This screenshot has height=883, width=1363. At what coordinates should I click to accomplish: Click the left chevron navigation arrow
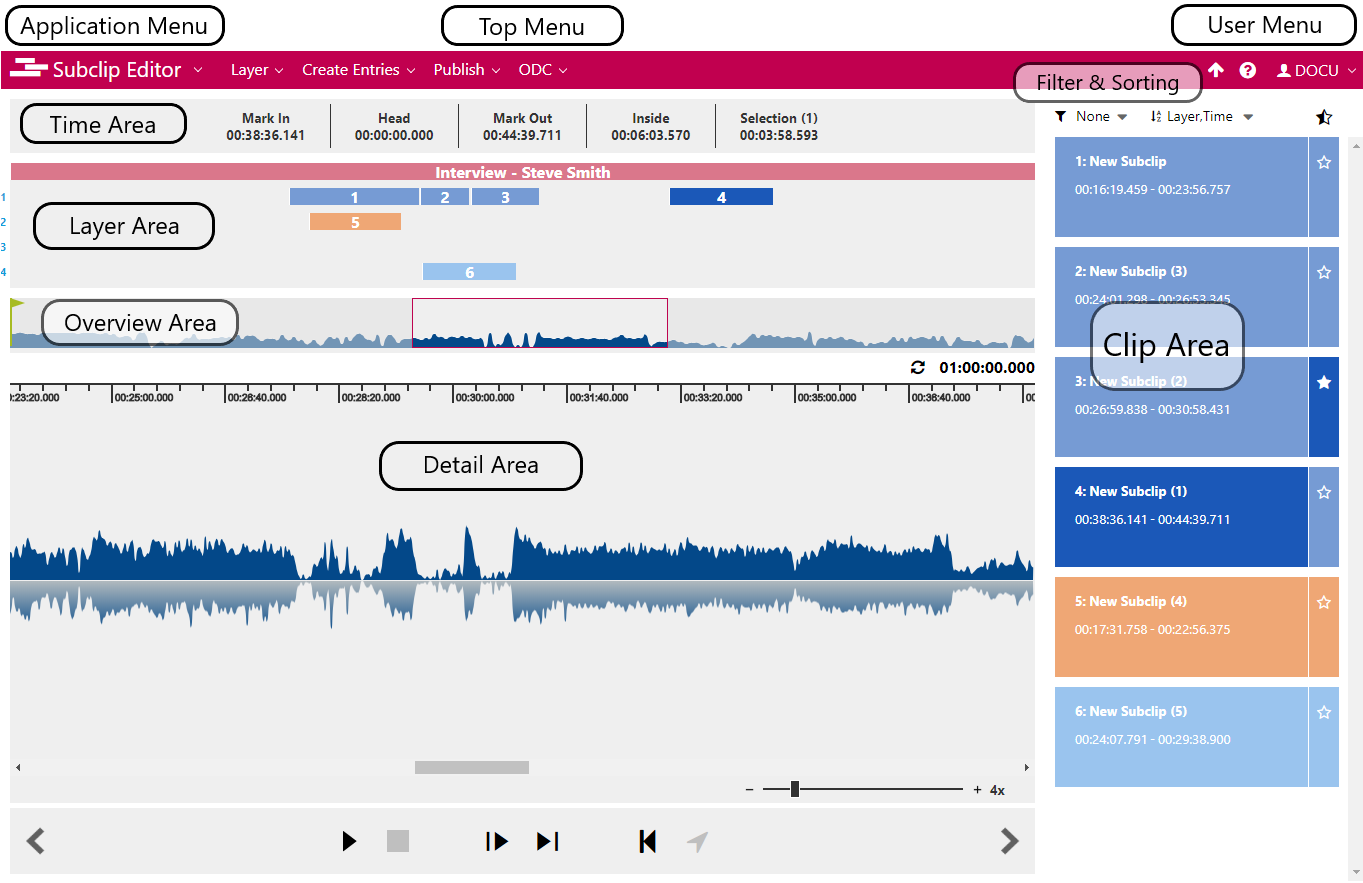[x=36, y=841]
